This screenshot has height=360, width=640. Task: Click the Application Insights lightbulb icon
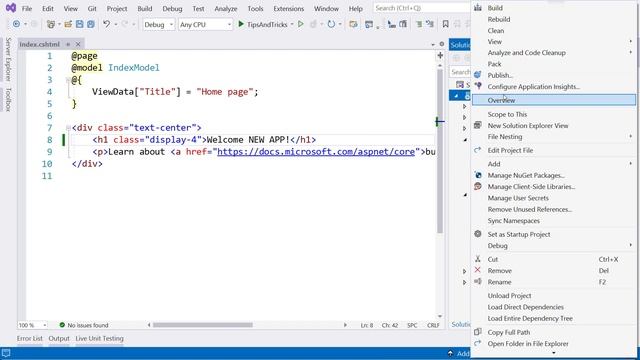[x=478, y=86]
